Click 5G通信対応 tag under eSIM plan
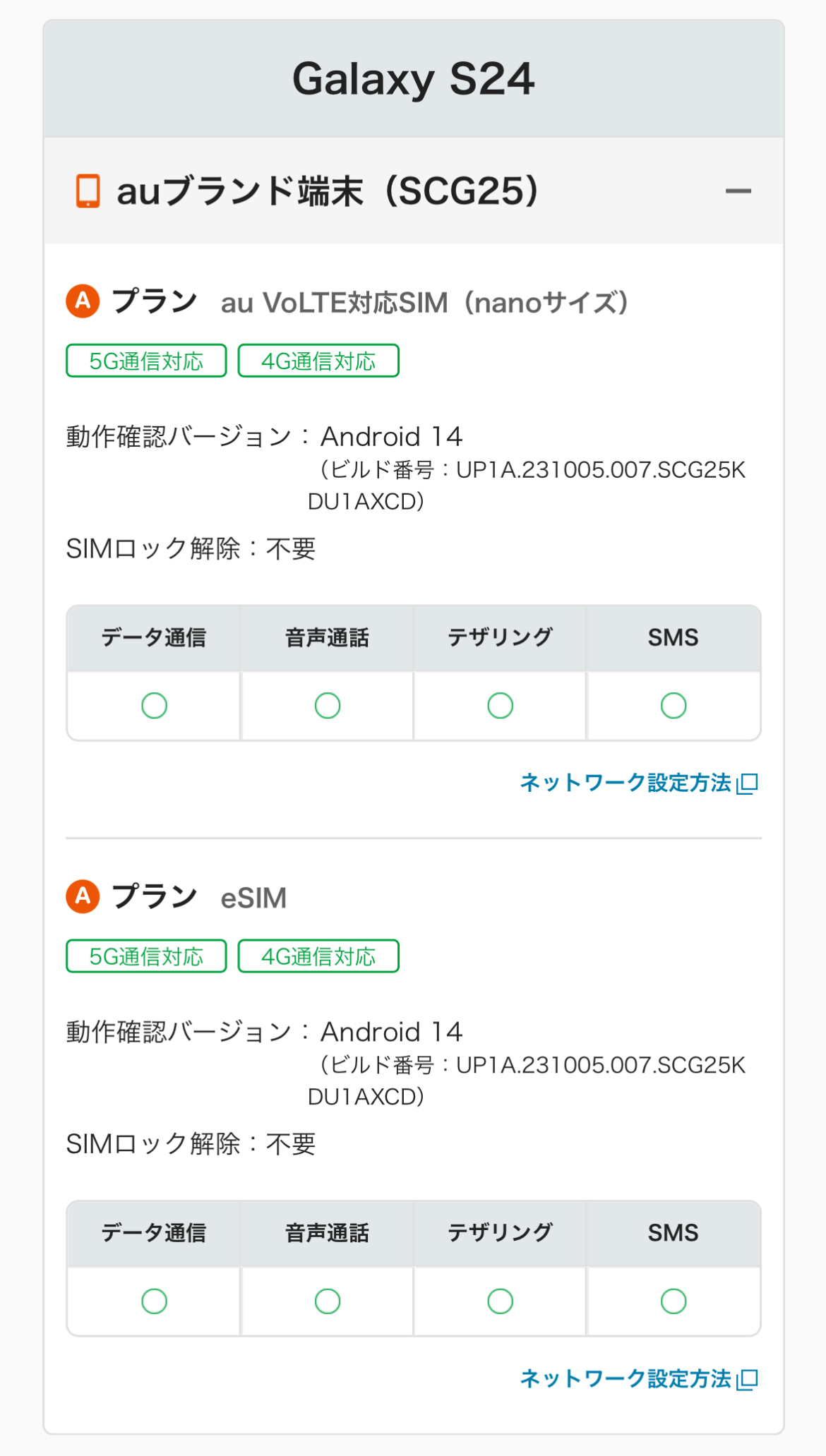The image size is (826, 1456). (x=146, y=956)
